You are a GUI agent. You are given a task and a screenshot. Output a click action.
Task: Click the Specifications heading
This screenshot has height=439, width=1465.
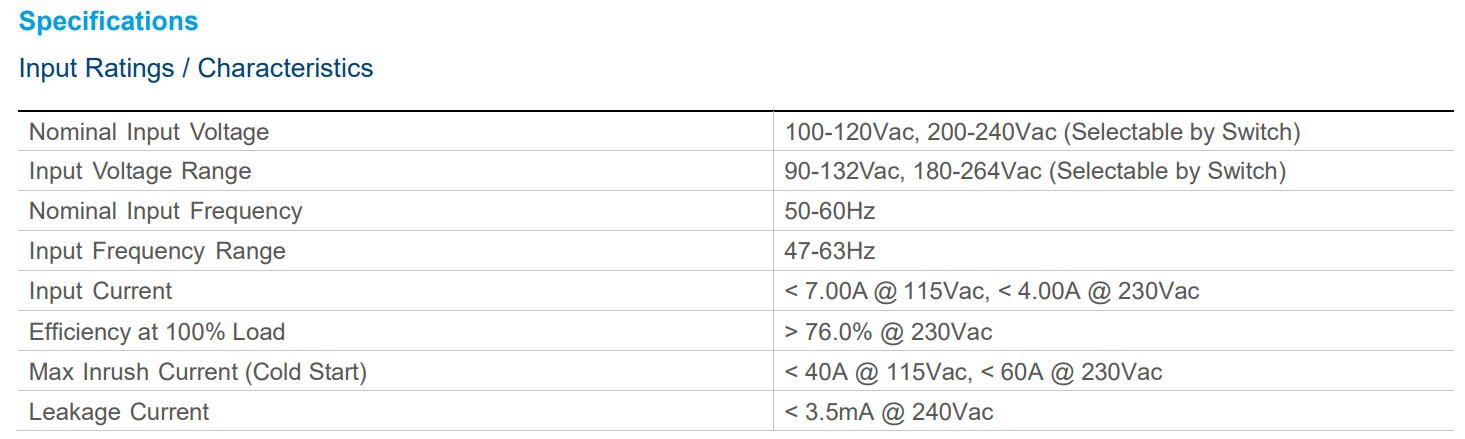coord(109,21)
